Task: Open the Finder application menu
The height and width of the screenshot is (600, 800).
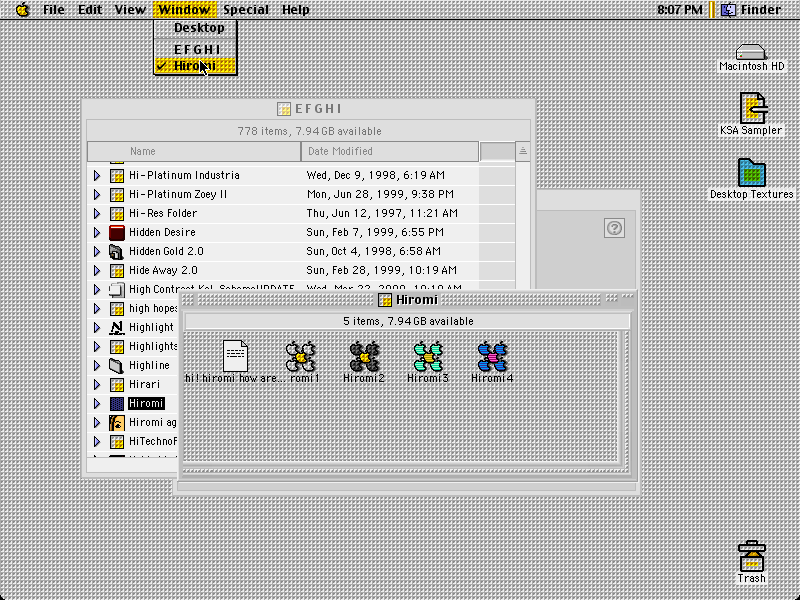Action: 752,9
